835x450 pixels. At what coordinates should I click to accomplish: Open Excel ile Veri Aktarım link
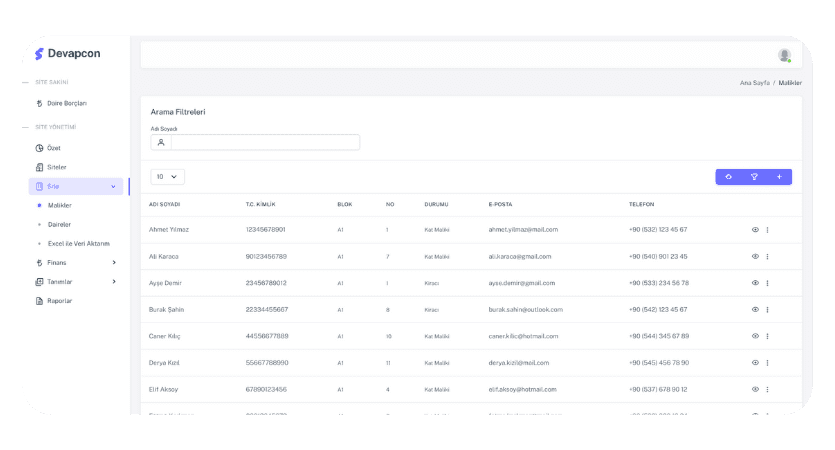(x=78, y=243)
